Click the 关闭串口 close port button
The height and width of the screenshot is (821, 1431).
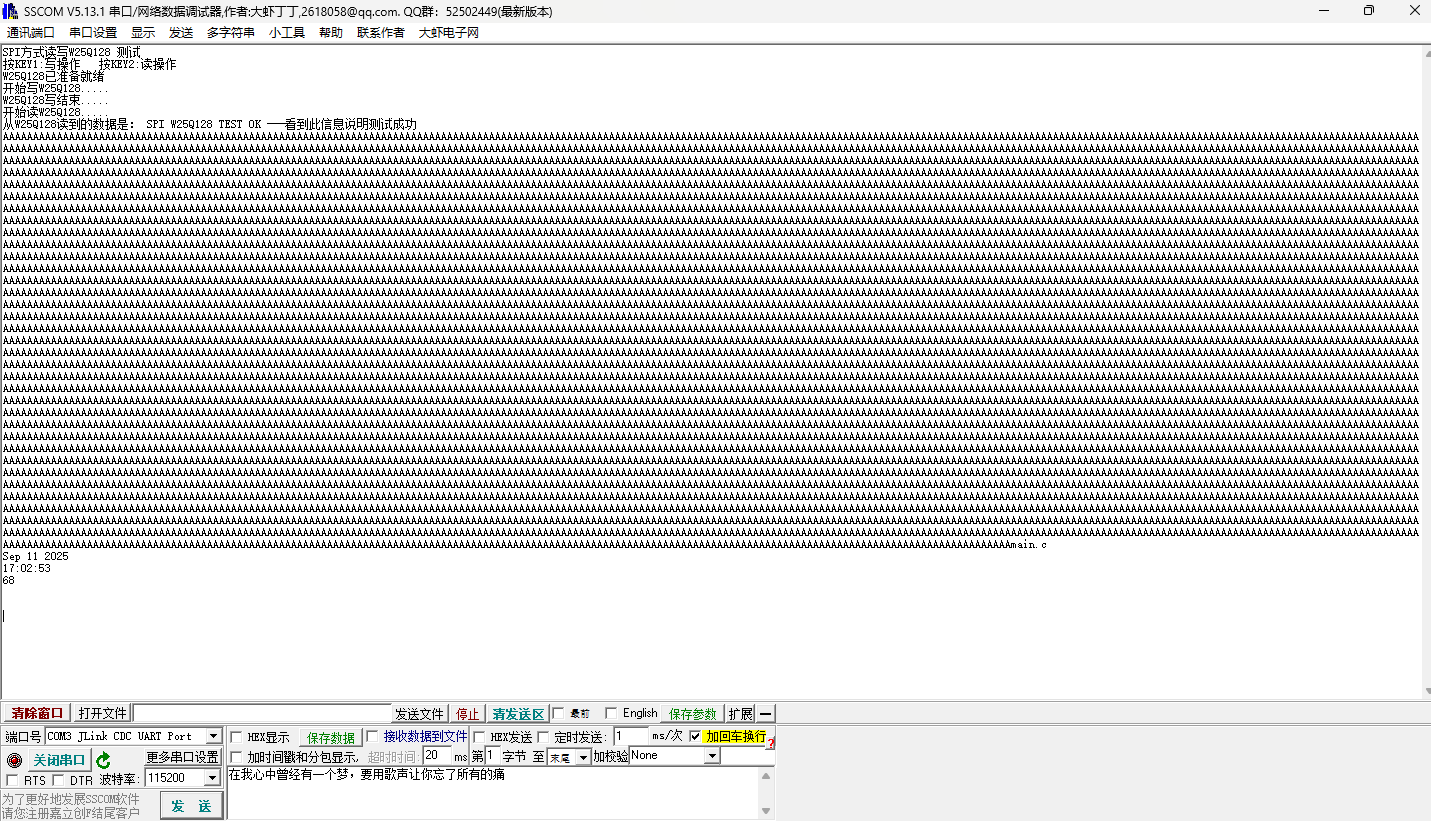coord(59,760)
